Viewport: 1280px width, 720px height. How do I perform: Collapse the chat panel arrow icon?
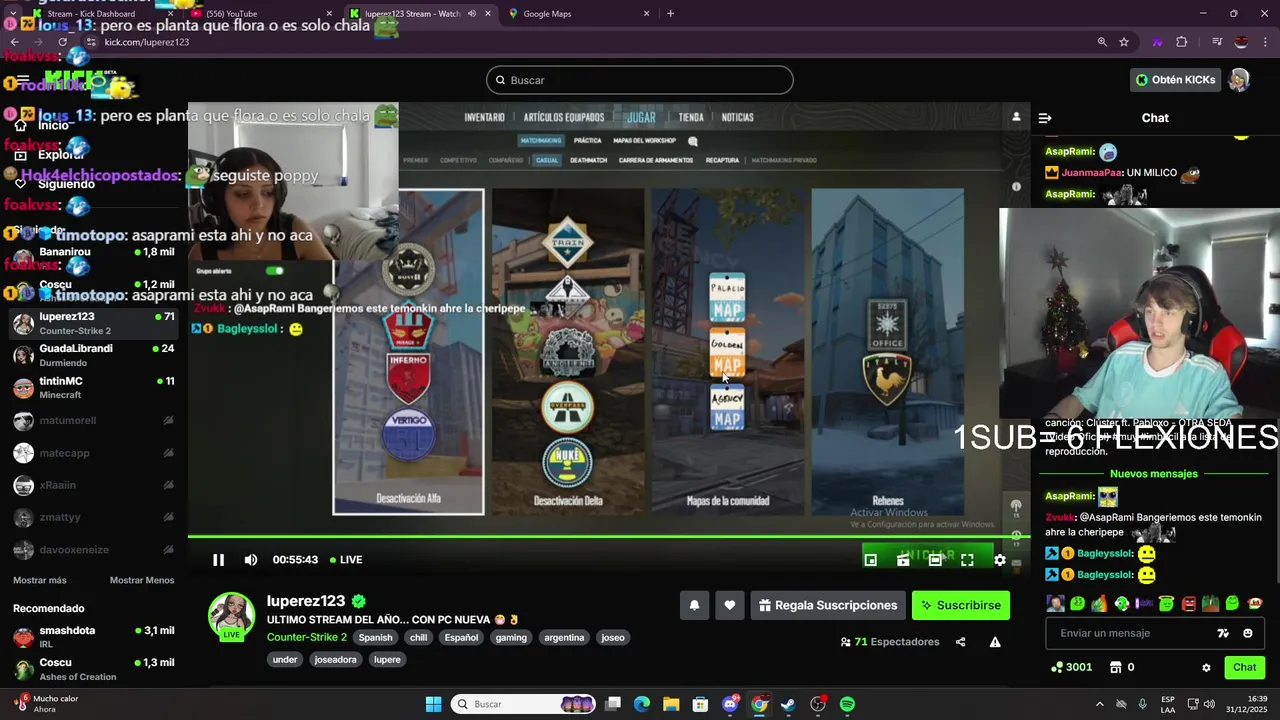click(1045, 118)
